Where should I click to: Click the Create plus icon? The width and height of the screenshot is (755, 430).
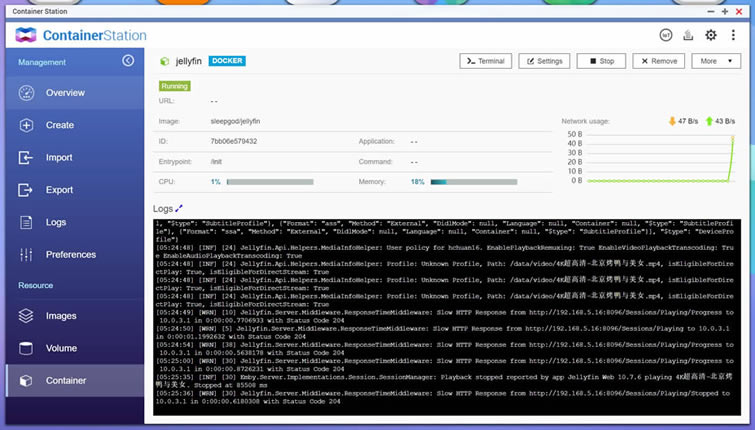[26, 125]
